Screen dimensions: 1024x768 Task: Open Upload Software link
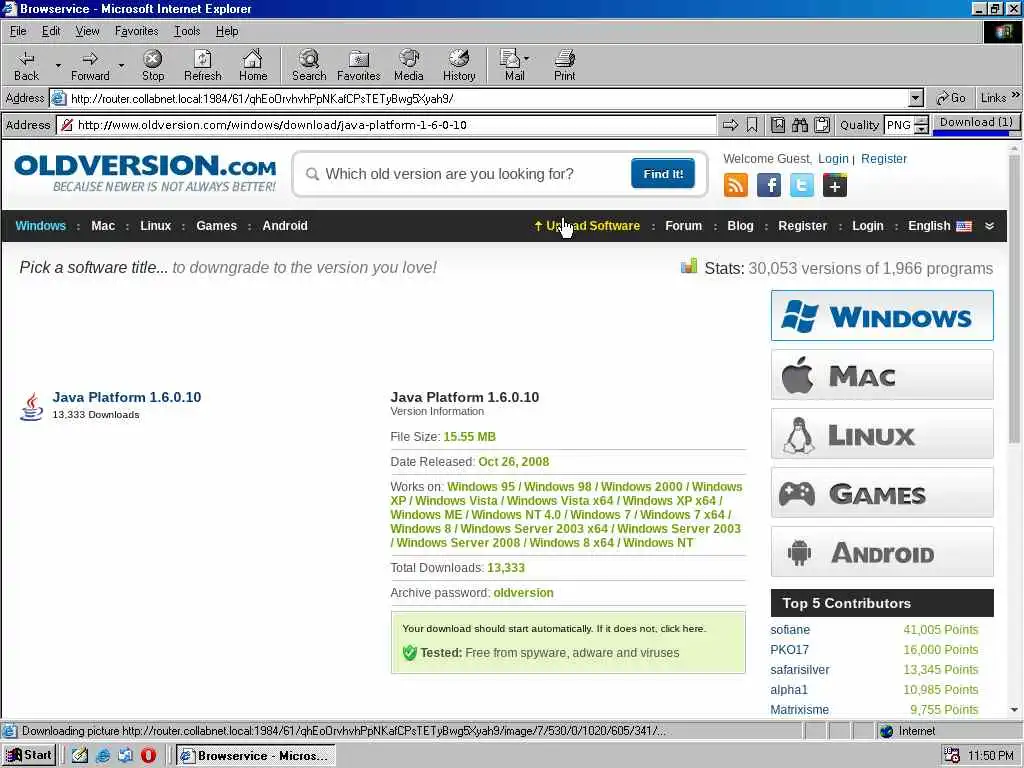click(586, 226)
